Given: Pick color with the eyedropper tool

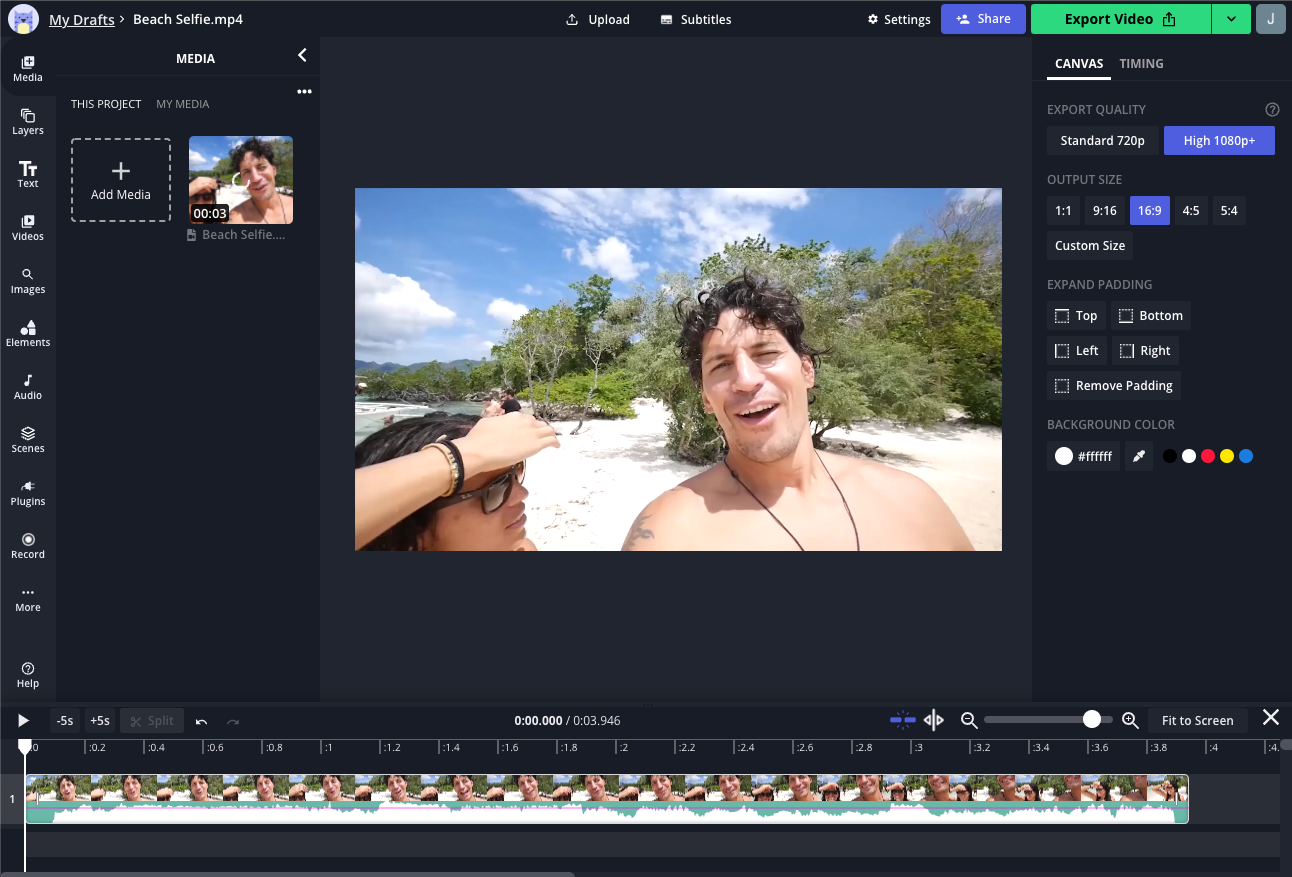Looking at the screenshot, I should click(x=1138, y=456).
